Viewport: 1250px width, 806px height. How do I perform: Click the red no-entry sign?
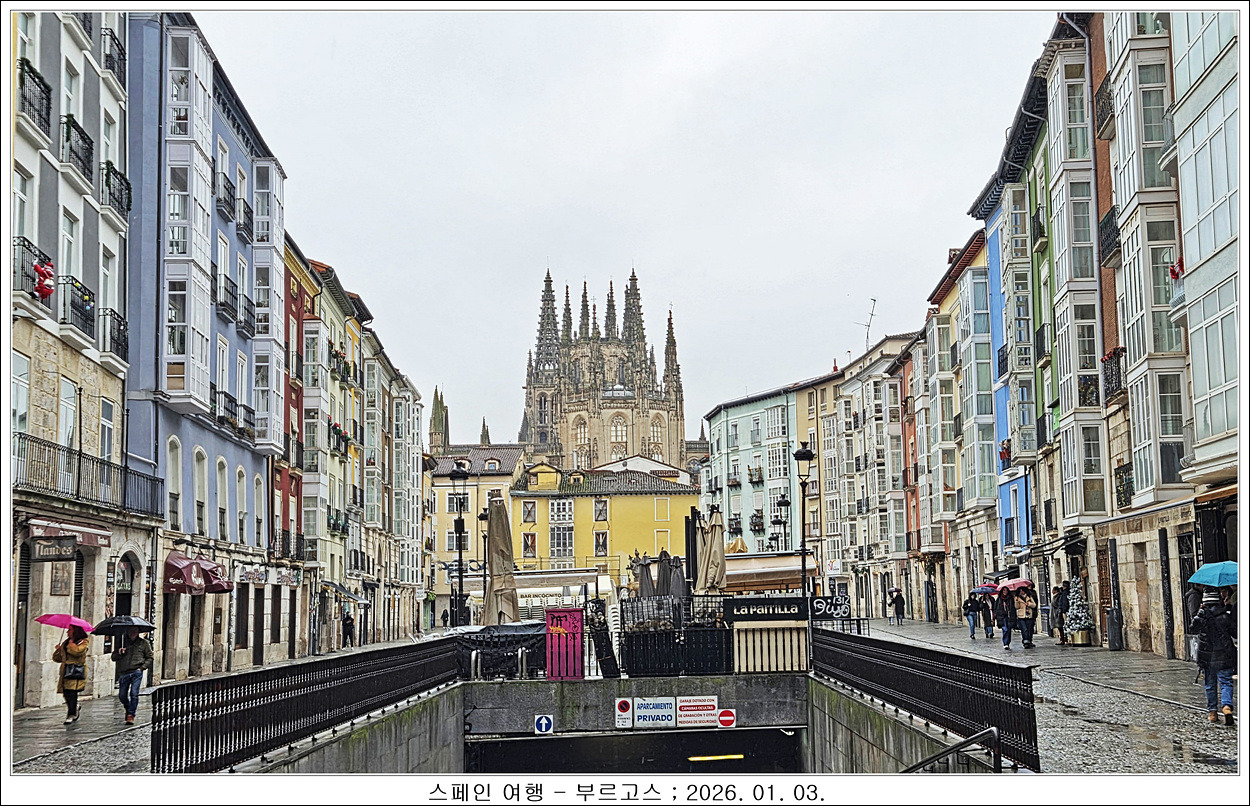726,717
